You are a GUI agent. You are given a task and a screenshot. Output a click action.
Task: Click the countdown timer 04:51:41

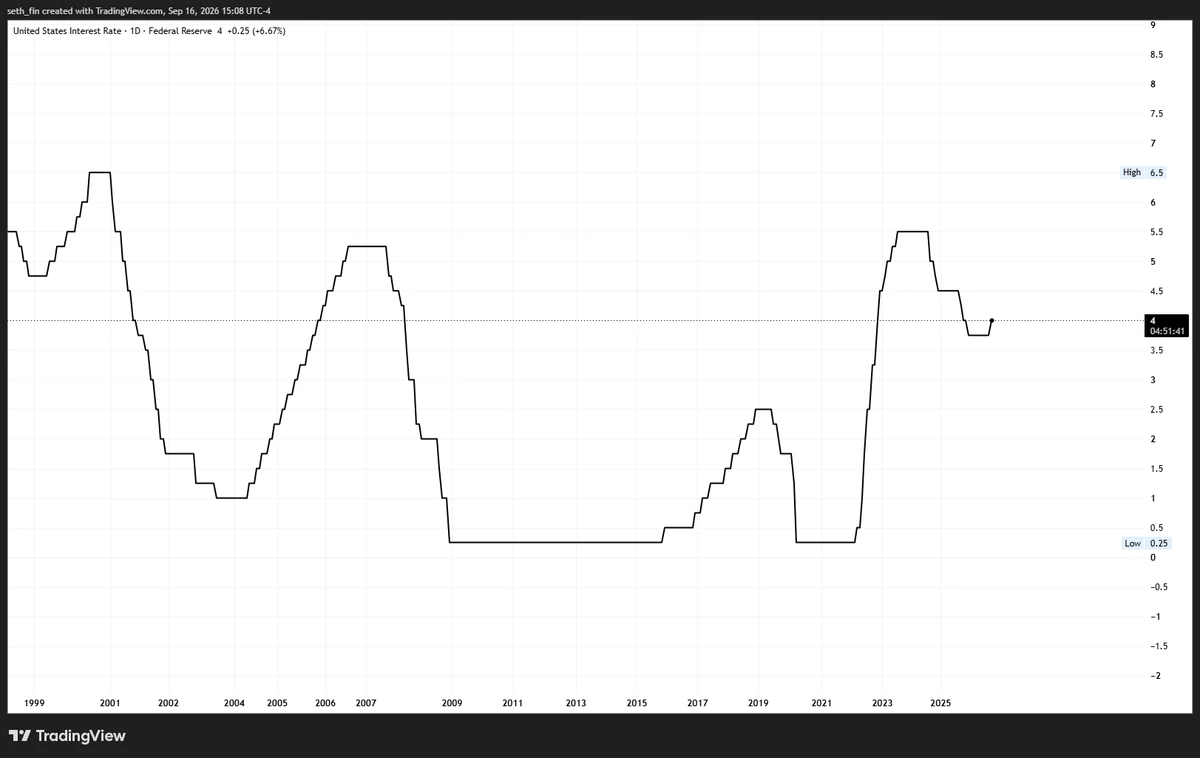coord(1167,331)
